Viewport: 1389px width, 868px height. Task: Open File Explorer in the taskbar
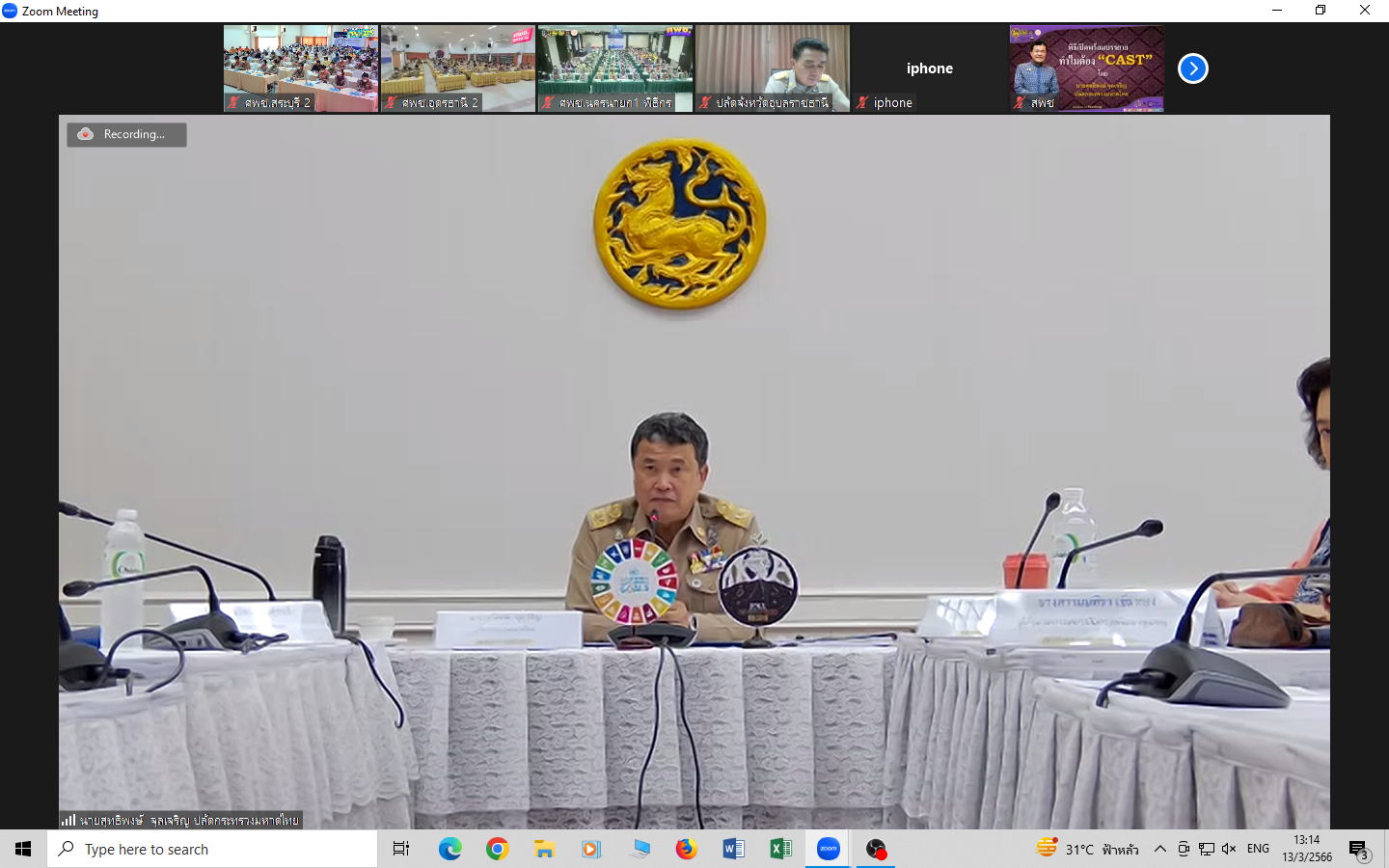(544, 849)
